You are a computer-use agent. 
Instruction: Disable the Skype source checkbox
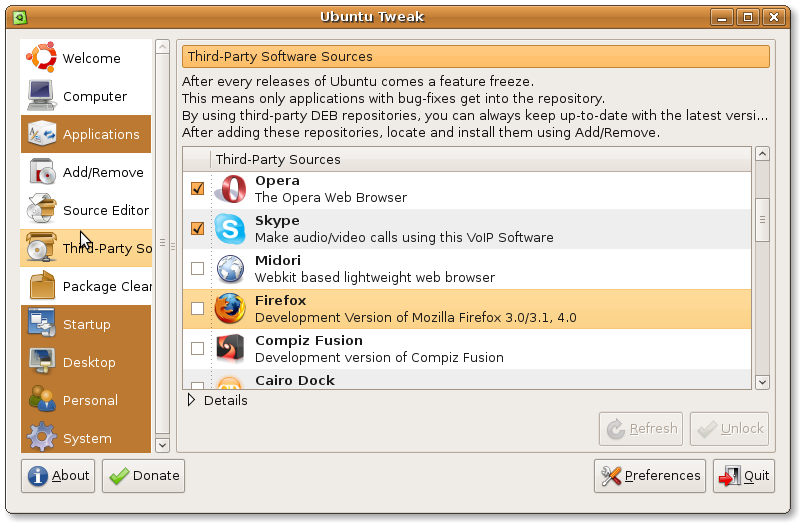click(x=197, y=228)
